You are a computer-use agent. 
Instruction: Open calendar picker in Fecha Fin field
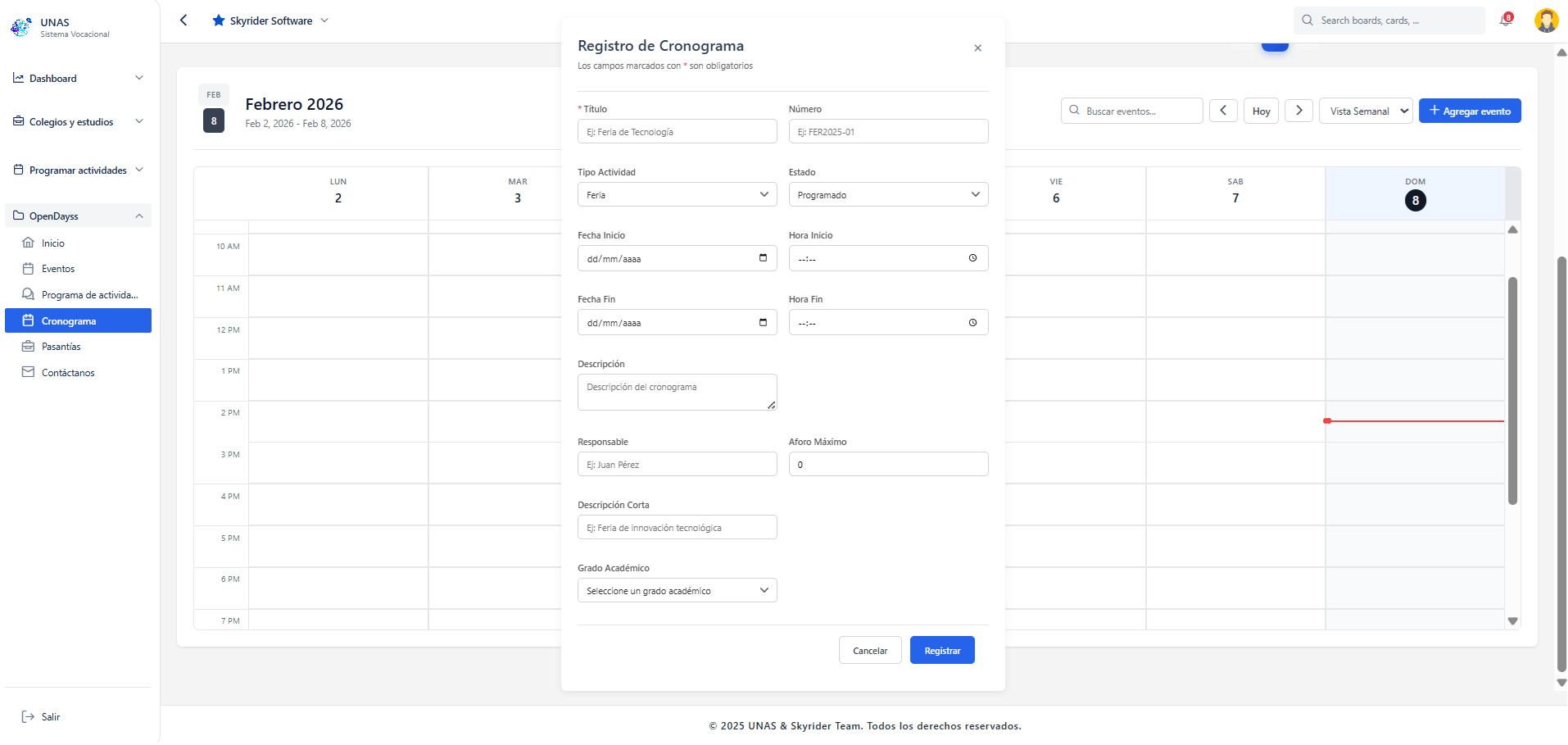tap(763, 322)
